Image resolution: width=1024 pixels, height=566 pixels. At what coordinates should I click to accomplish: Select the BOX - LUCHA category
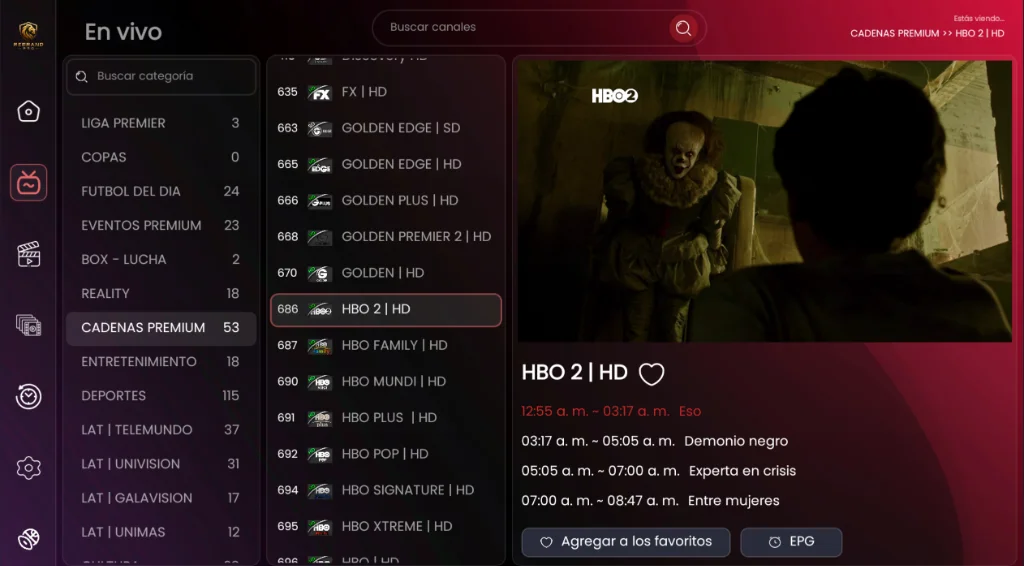coord(161,259)
